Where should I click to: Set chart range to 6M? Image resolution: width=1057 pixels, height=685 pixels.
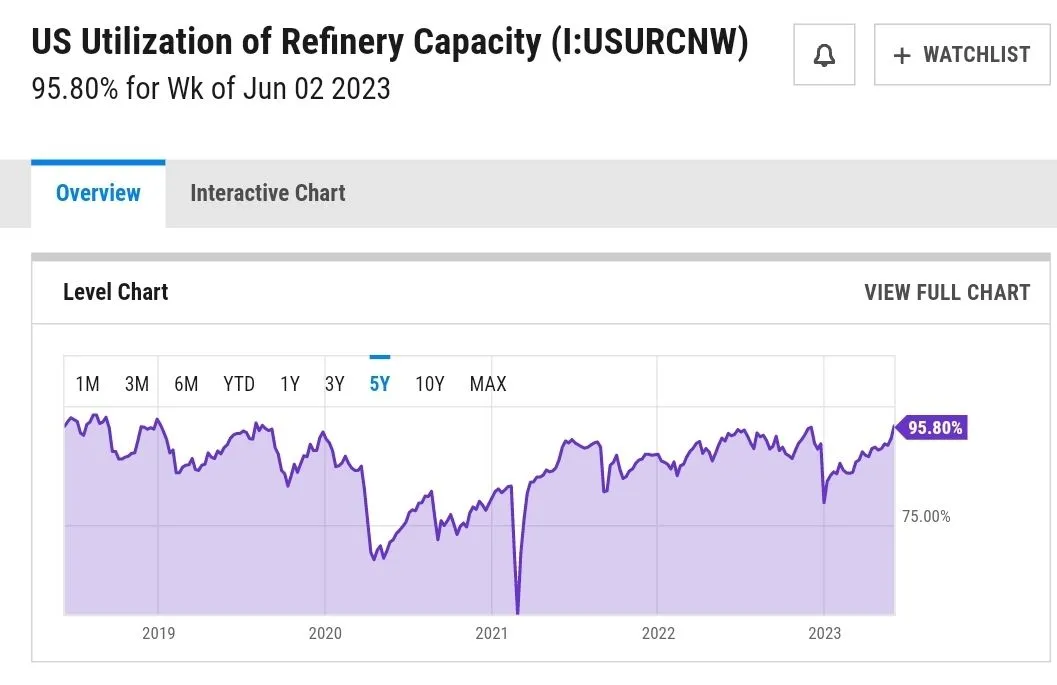coord(186,384)
